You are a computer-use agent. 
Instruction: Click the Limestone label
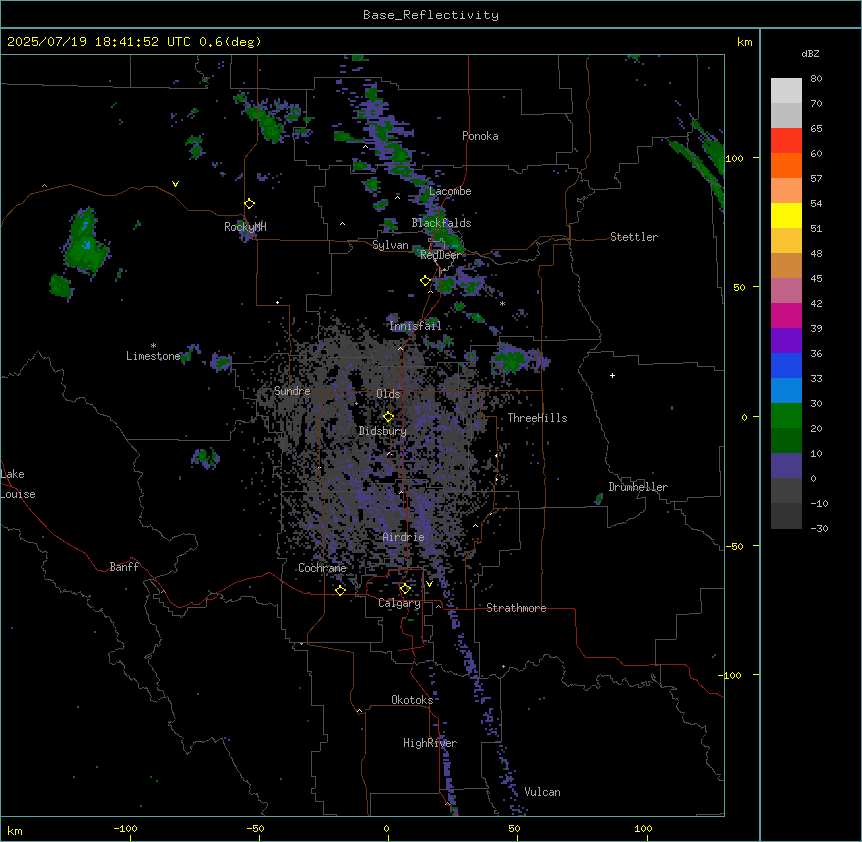pos(153,356)
